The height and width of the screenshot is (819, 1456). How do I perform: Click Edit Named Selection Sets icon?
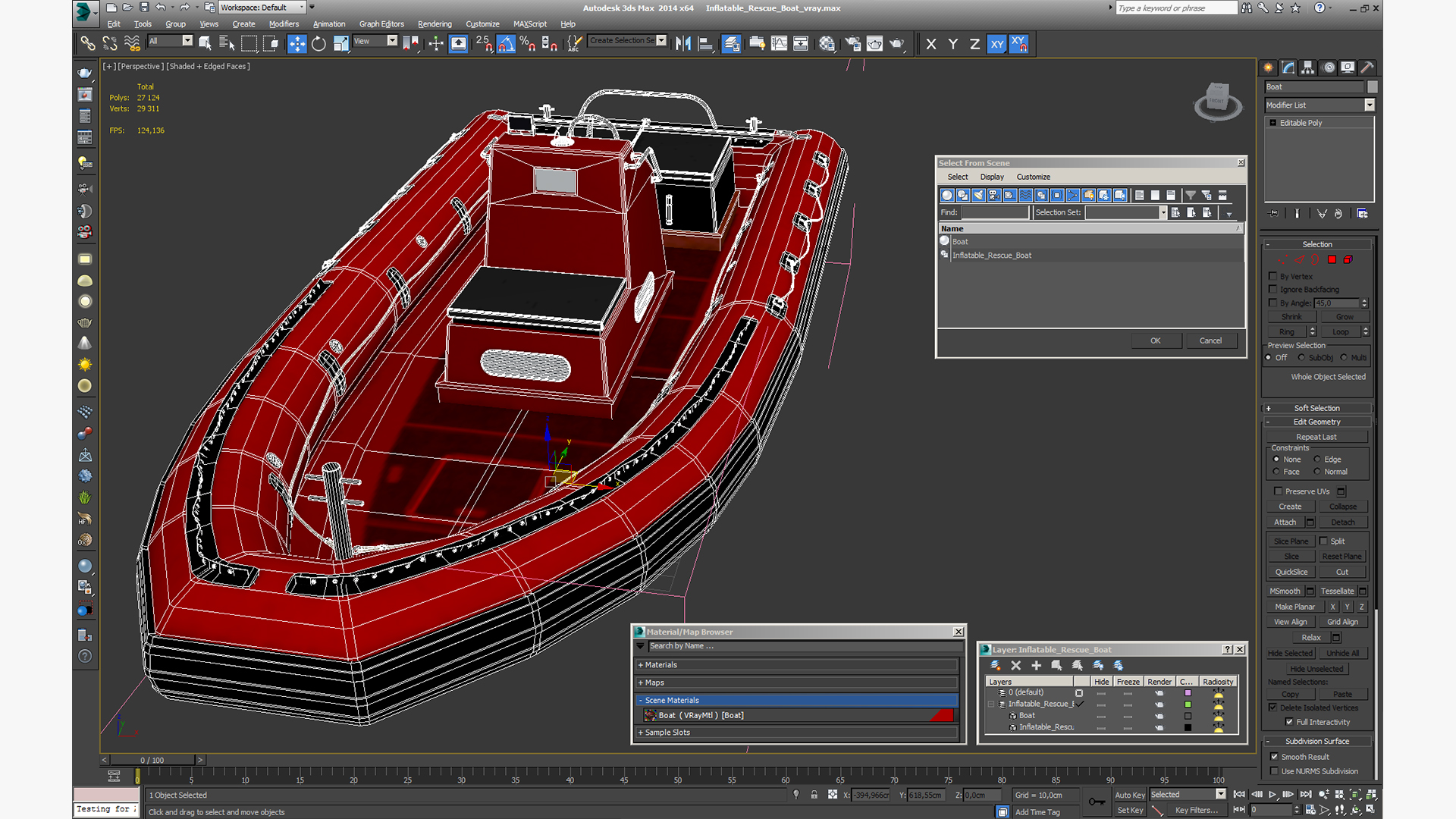(576, 44)
